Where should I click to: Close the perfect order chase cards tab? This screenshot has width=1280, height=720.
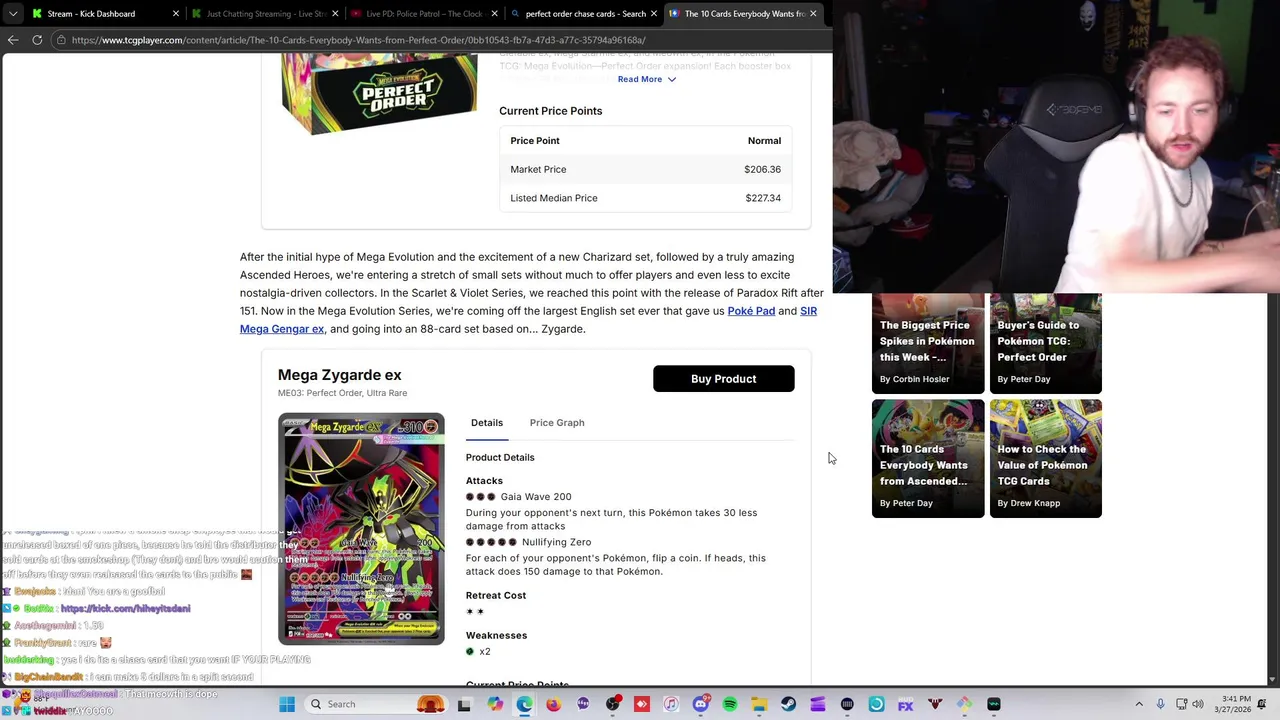point(654,14)
